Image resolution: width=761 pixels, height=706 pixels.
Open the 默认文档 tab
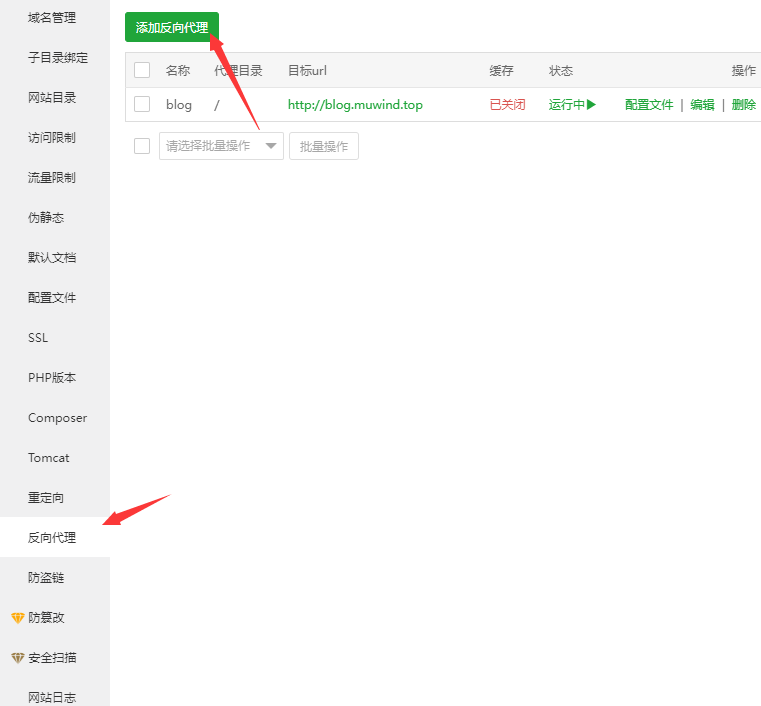pos(52,258)
